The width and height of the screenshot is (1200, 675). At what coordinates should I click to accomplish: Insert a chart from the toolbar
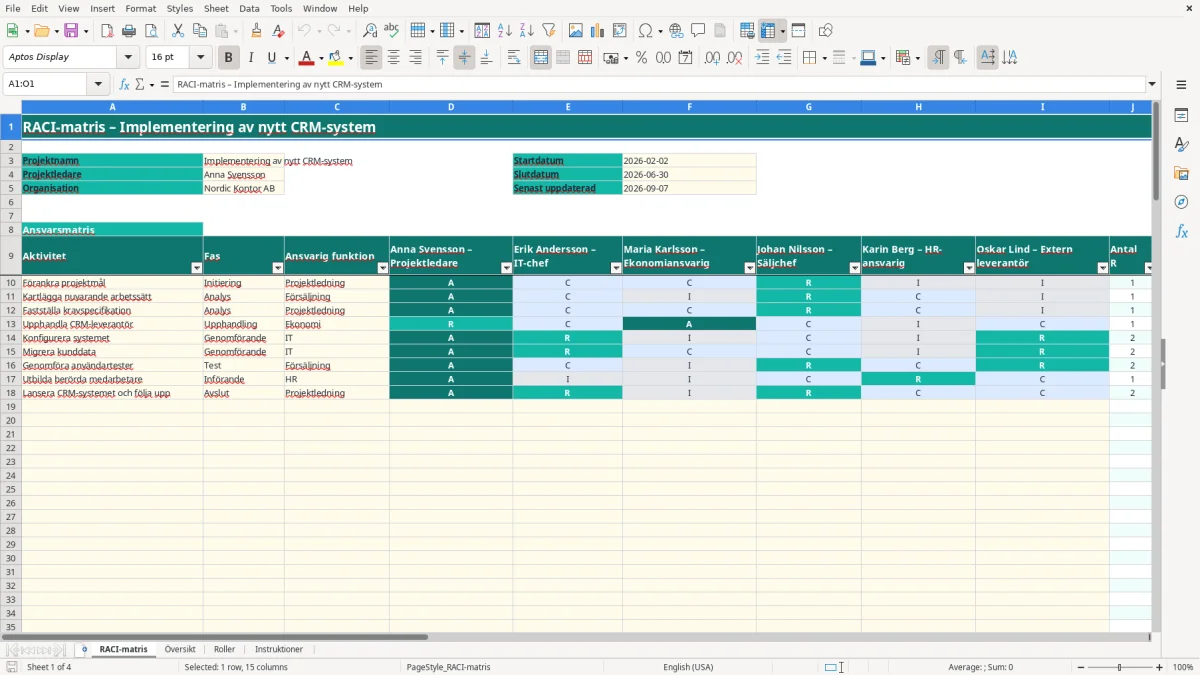pos(598,31)
